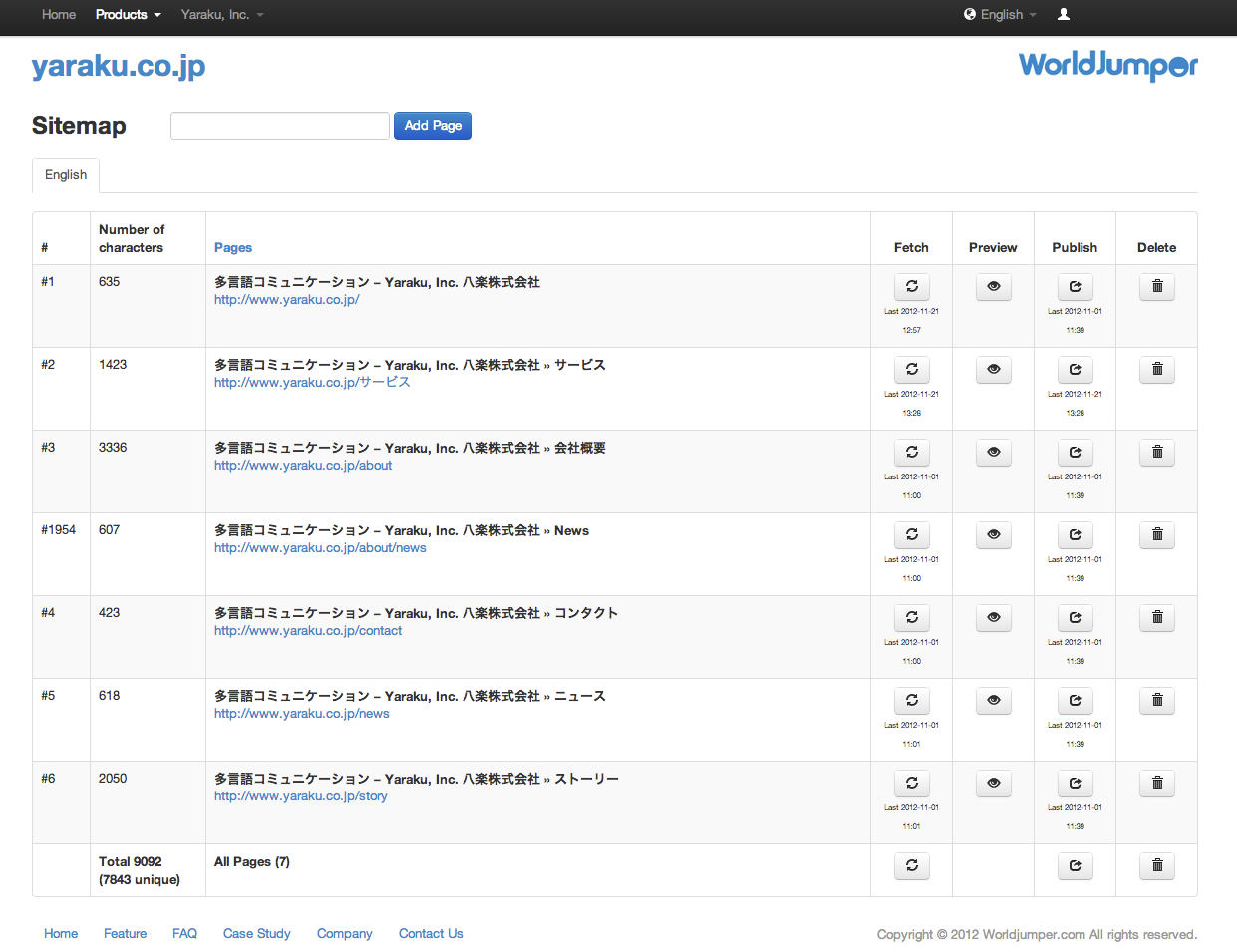Delete the news page row #5
Viewport: 1237px width, 952px height.
click(1156, 700)
